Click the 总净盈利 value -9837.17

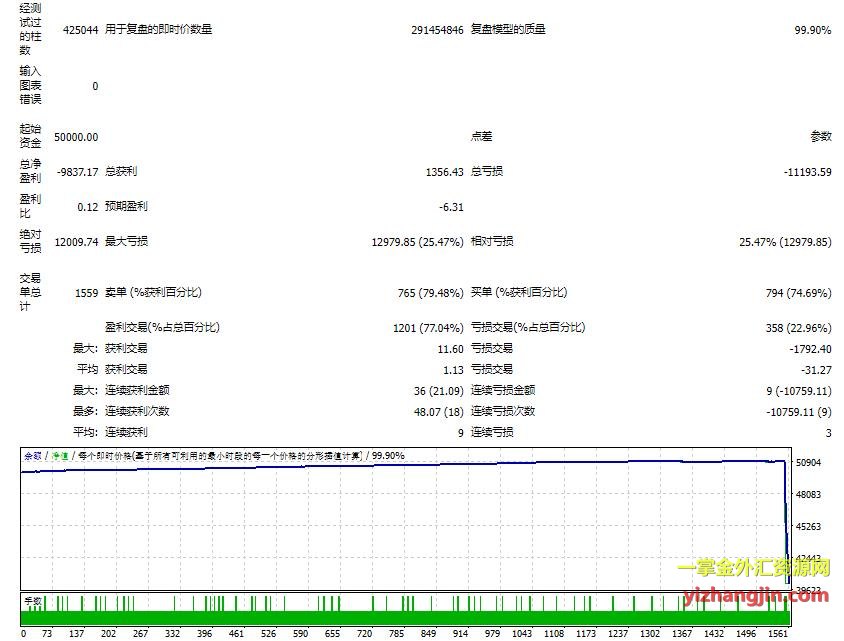click(x=78, y=172)
